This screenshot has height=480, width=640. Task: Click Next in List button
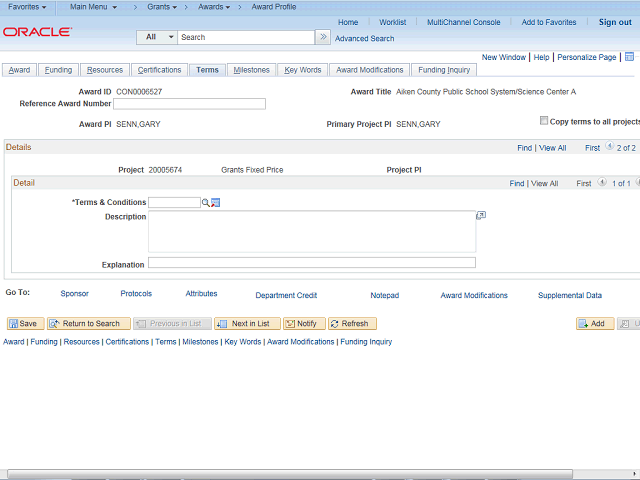click(x=247, y=324)
